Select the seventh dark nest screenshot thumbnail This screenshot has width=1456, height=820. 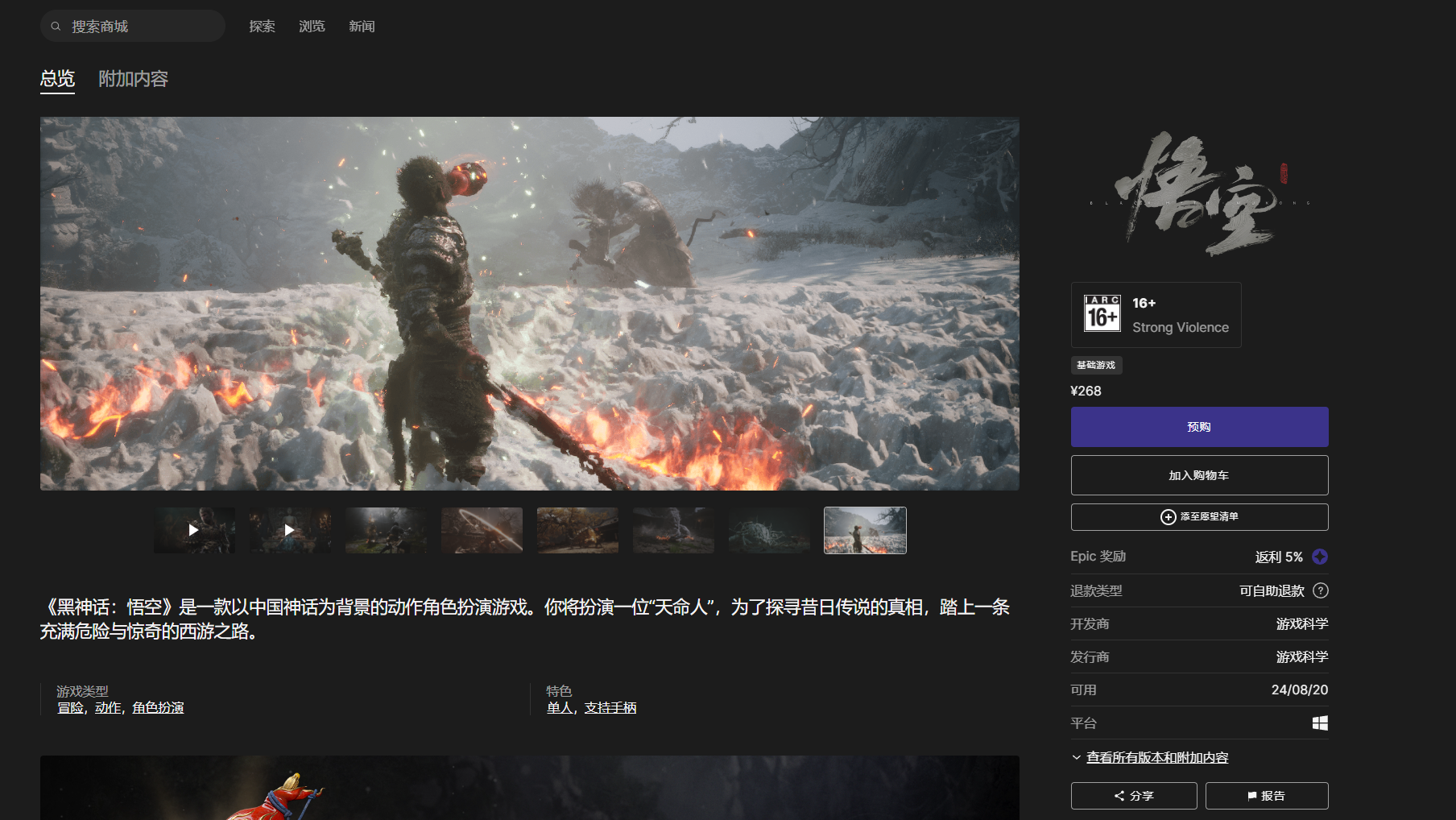click(770, 530)
